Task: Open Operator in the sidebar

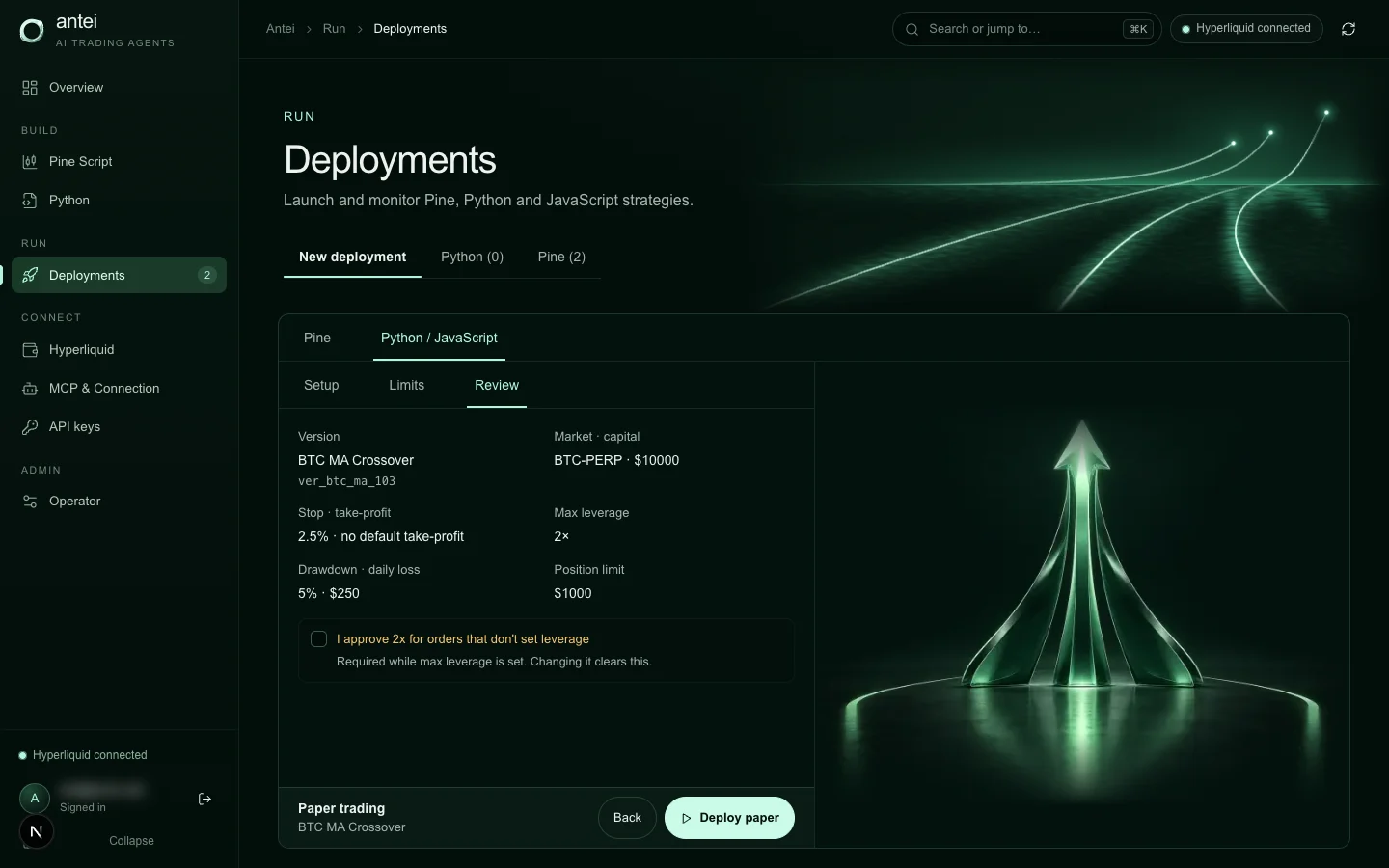Action: pos(119,502)
